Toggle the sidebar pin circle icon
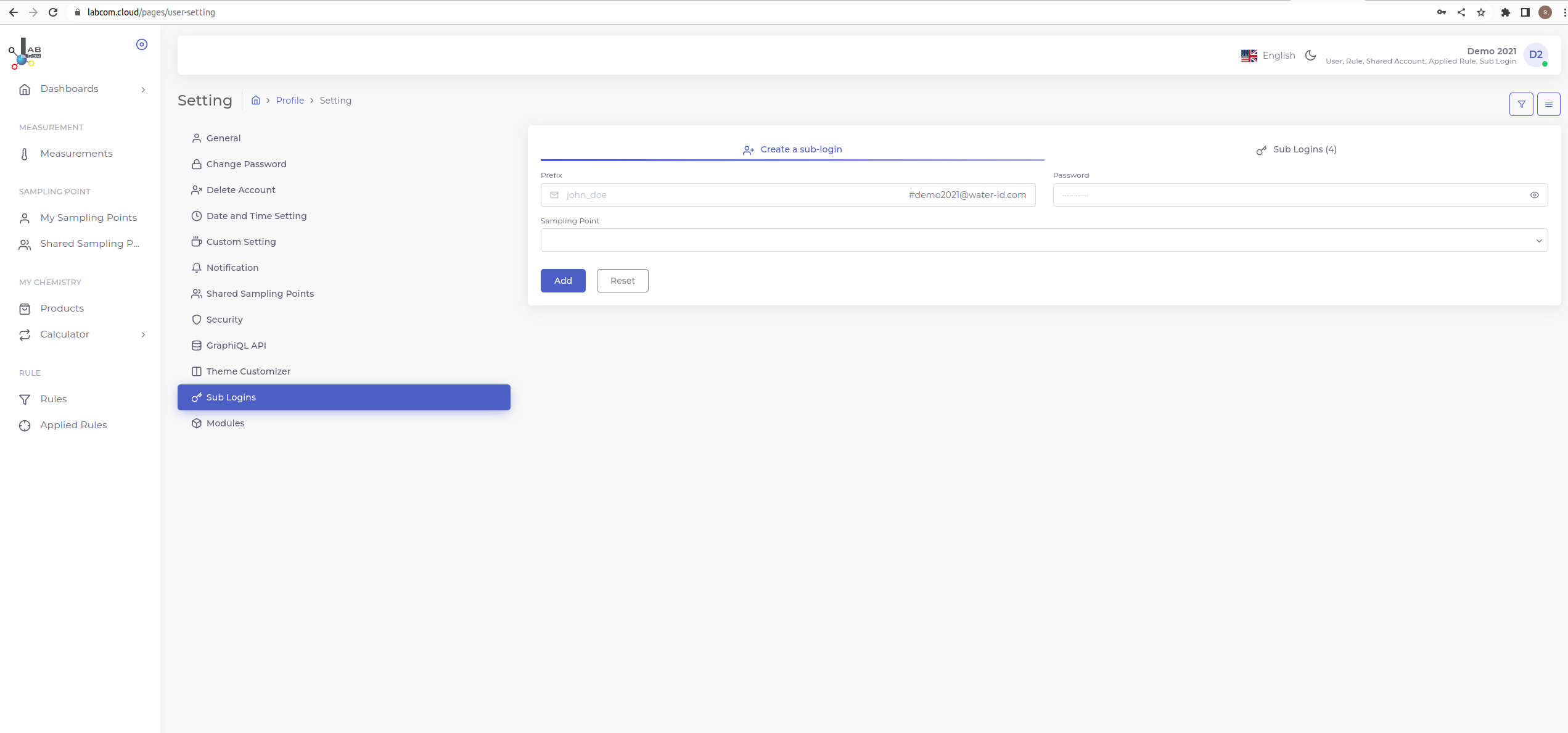 pos(142,44)
